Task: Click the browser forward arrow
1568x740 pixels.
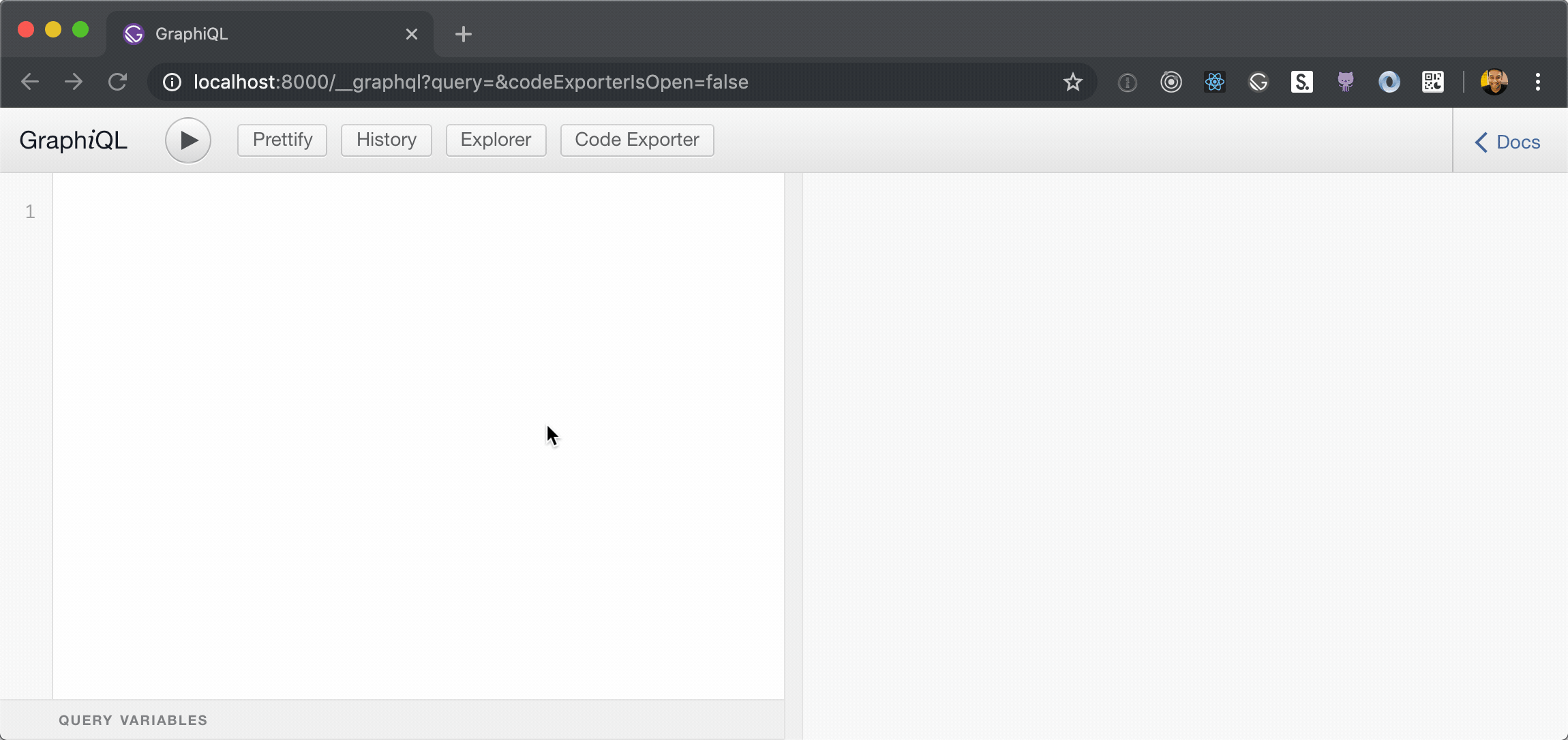Action: click(x=74, y=82)
